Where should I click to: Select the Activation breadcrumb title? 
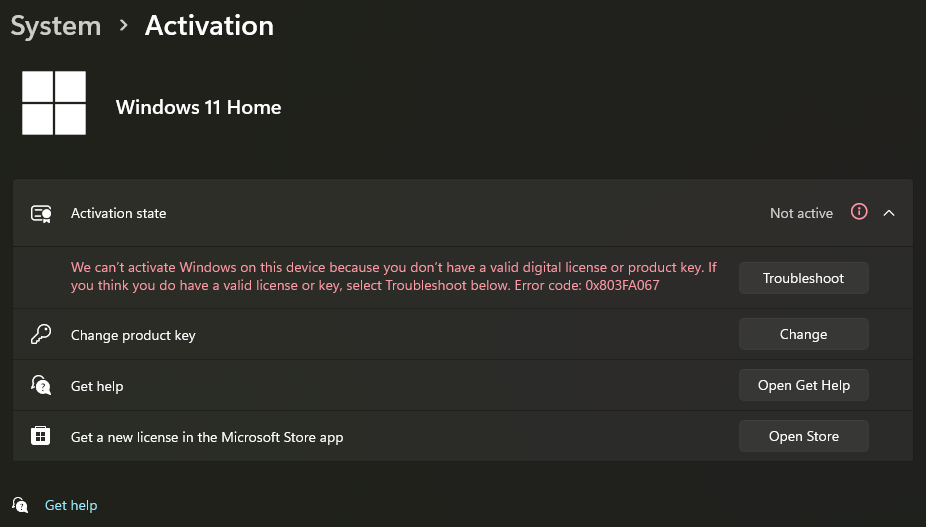coord(210,26)
